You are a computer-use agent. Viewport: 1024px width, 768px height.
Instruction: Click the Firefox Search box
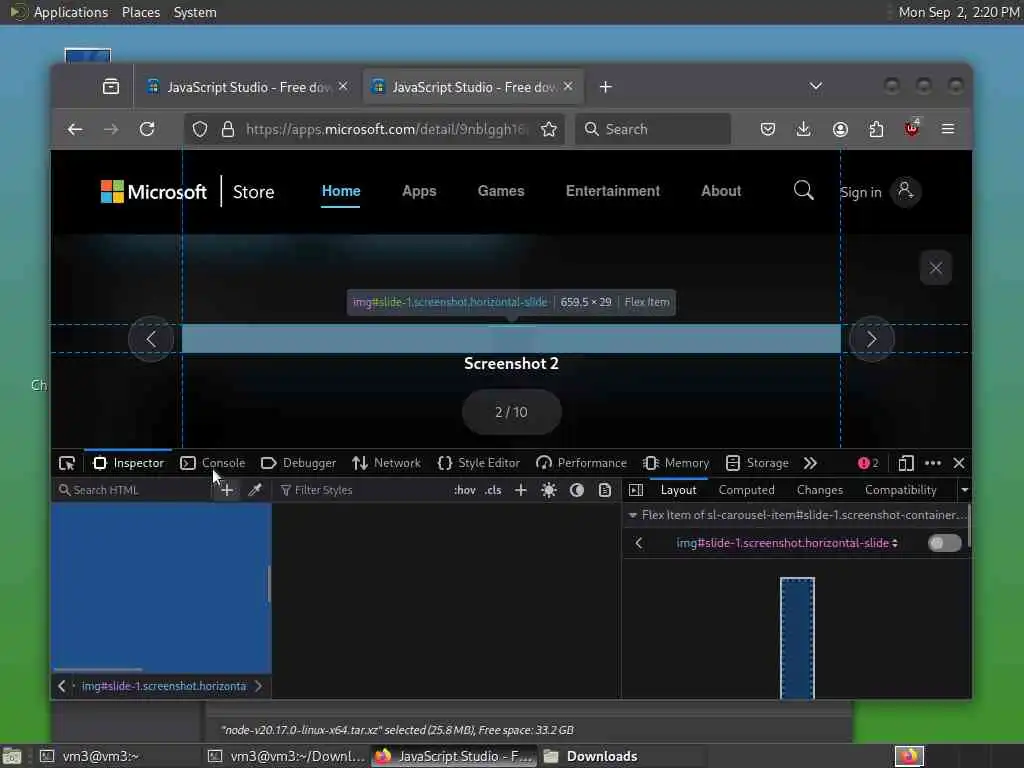tap(653, 129)
